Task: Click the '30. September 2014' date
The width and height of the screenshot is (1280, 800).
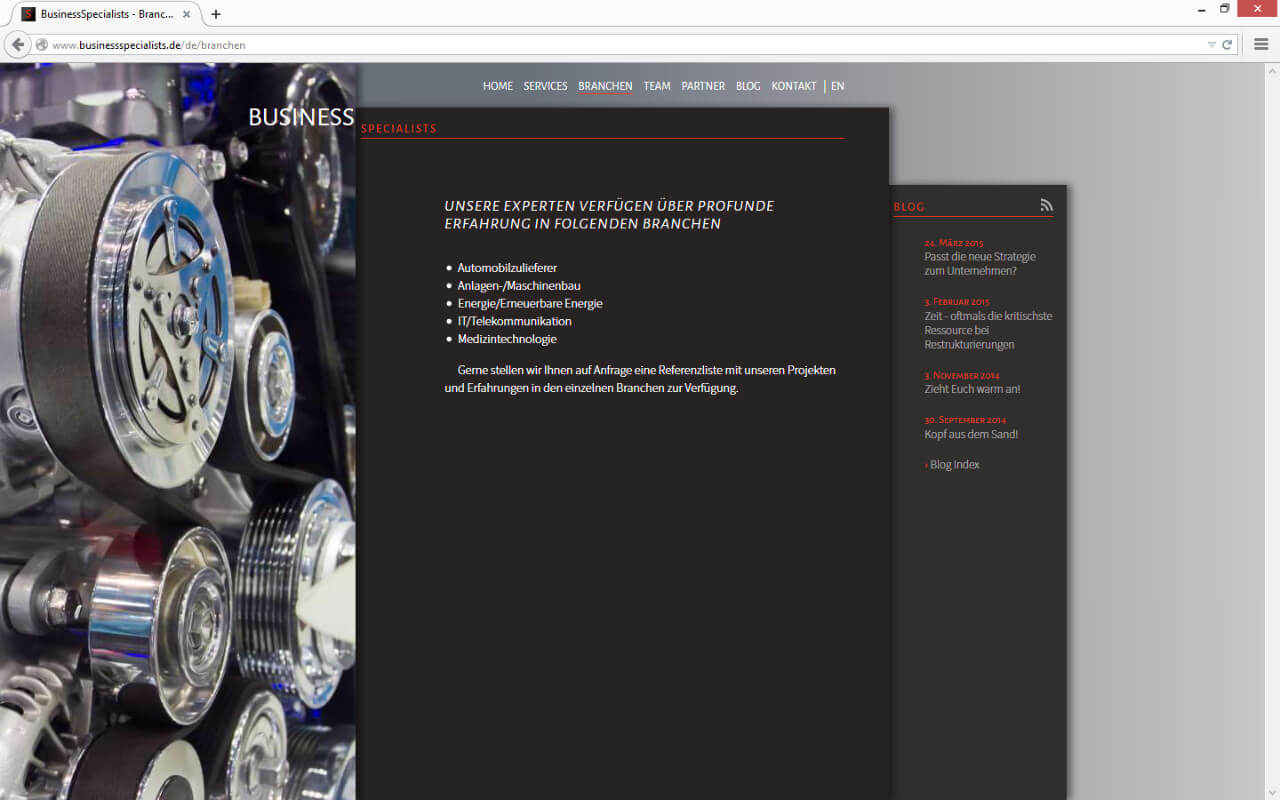Action: [965, 420]
